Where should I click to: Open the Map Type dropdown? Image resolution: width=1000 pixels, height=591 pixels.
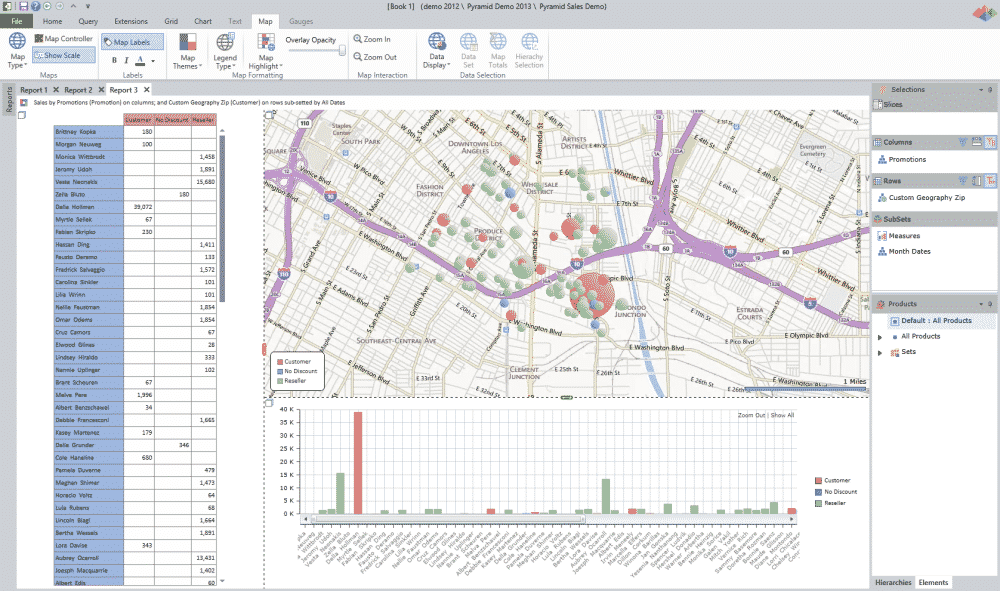click(x=18, y=52)
